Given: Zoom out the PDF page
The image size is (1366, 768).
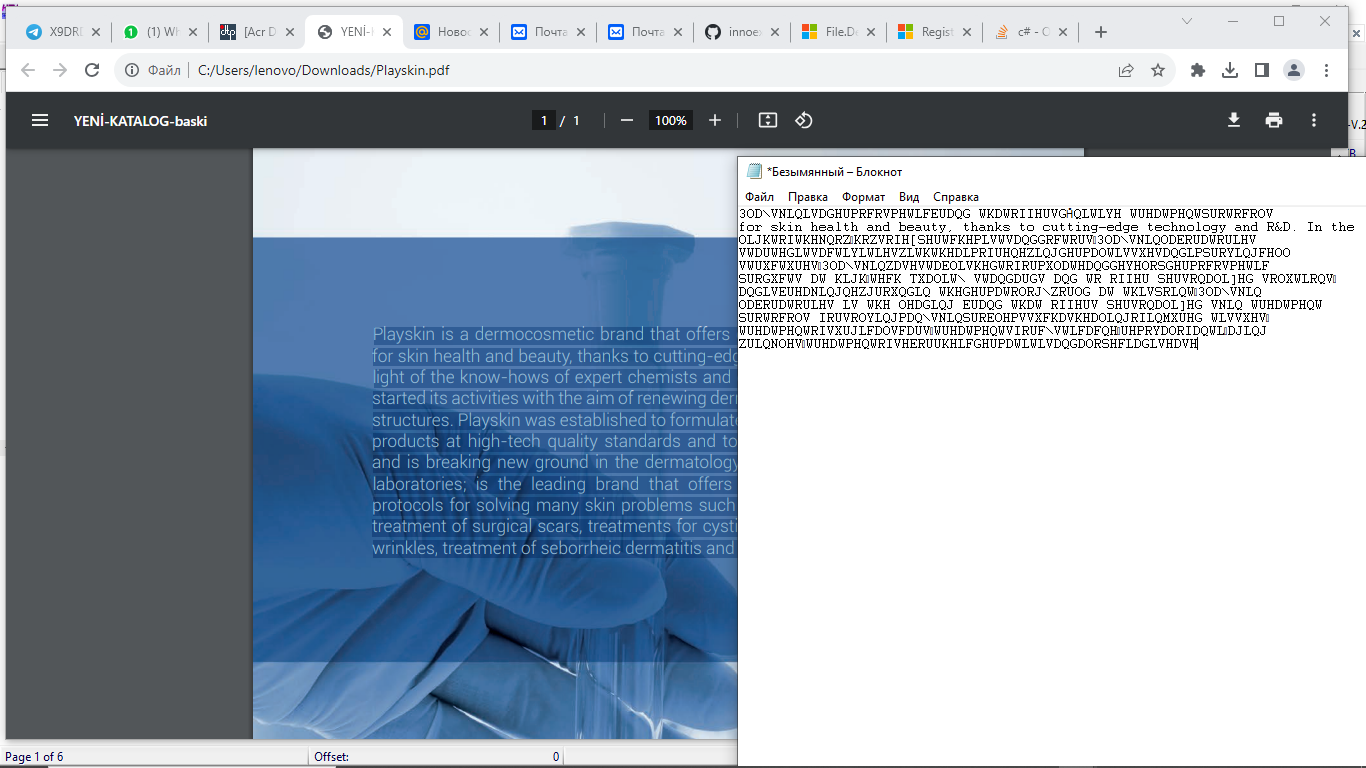Looking at the screenshot, I should (627, 120).
